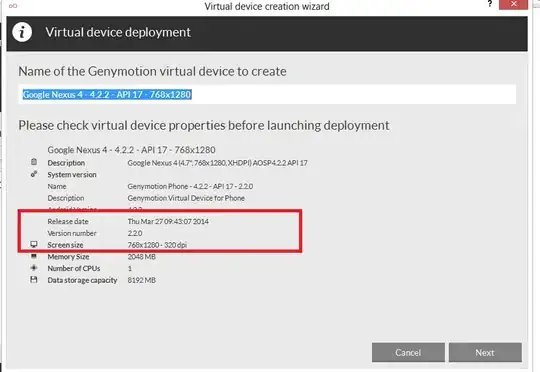This screenshot has height=372, width=540.
Task: Click the info icon in the header
Action: point(22,33)
